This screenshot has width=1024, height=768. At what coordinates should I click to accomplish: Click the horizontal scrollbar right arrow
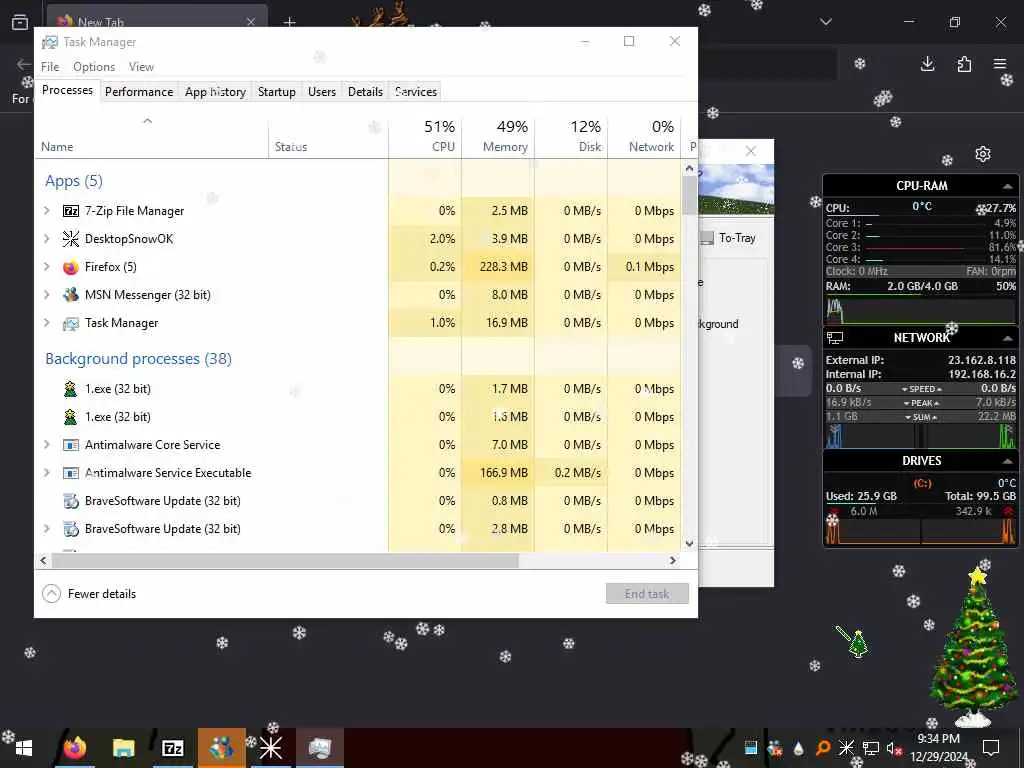coord(673,560)
